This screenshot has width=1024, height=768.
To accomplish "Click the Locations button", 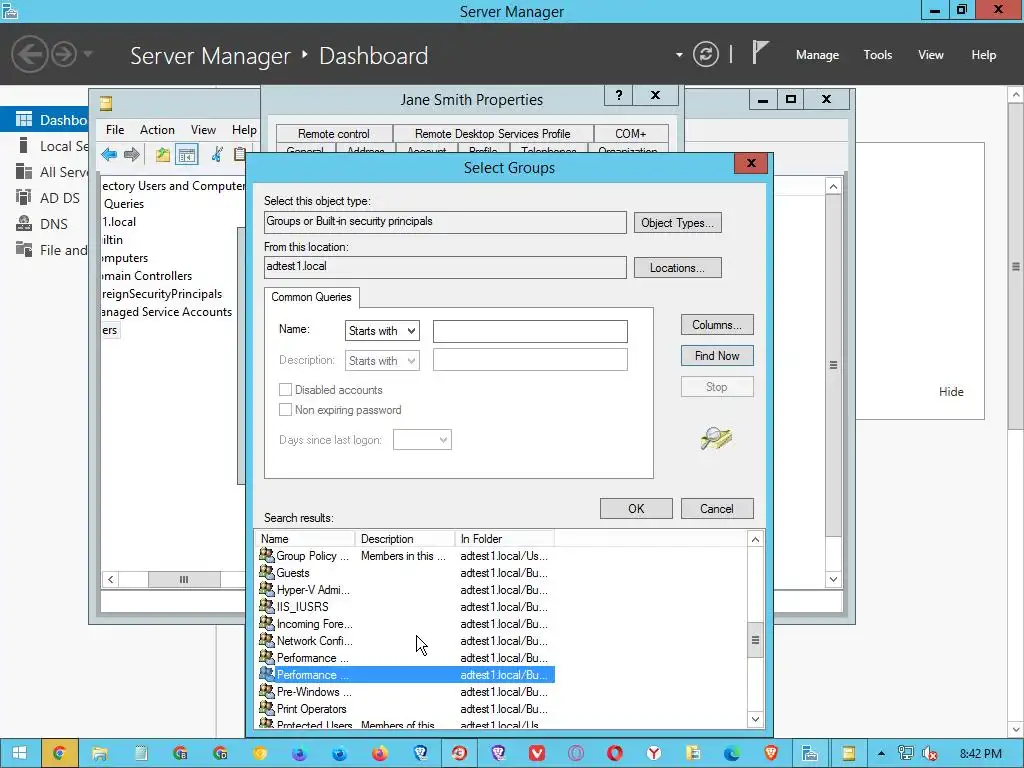I will pyautogui.click(x=677, y=268).
